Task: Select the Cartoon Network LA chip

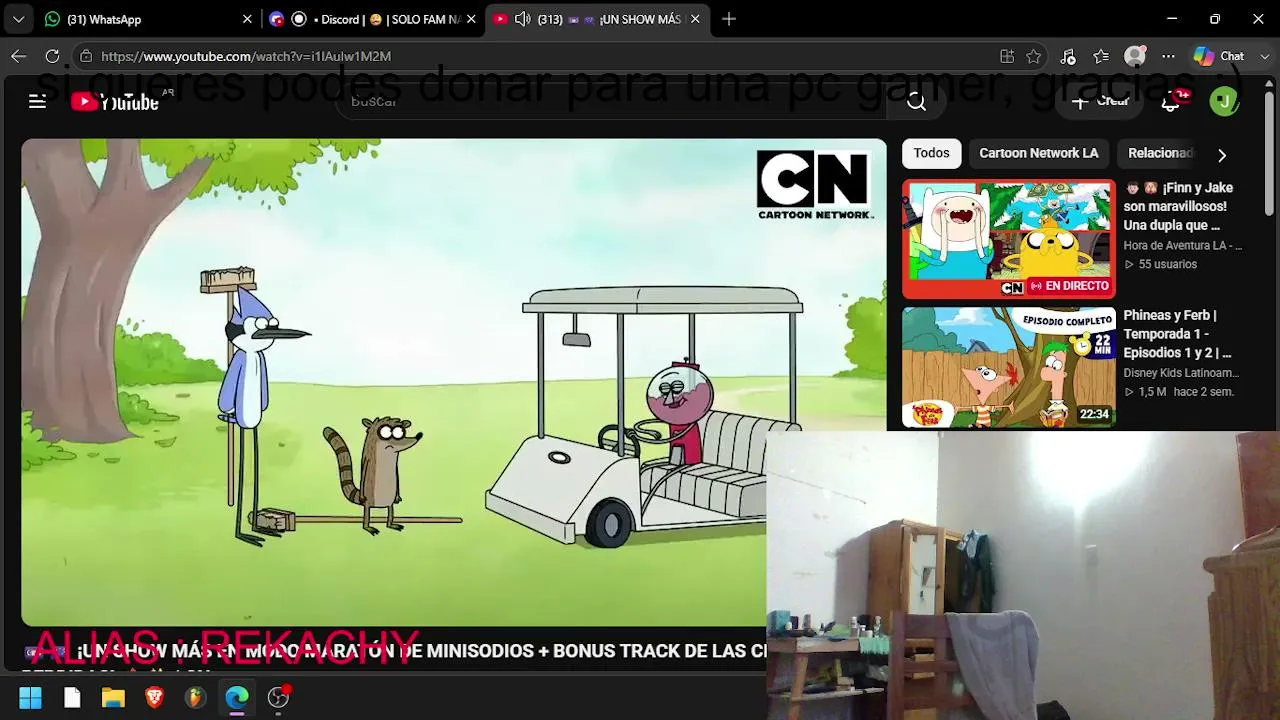Action: coord(1038,153)
